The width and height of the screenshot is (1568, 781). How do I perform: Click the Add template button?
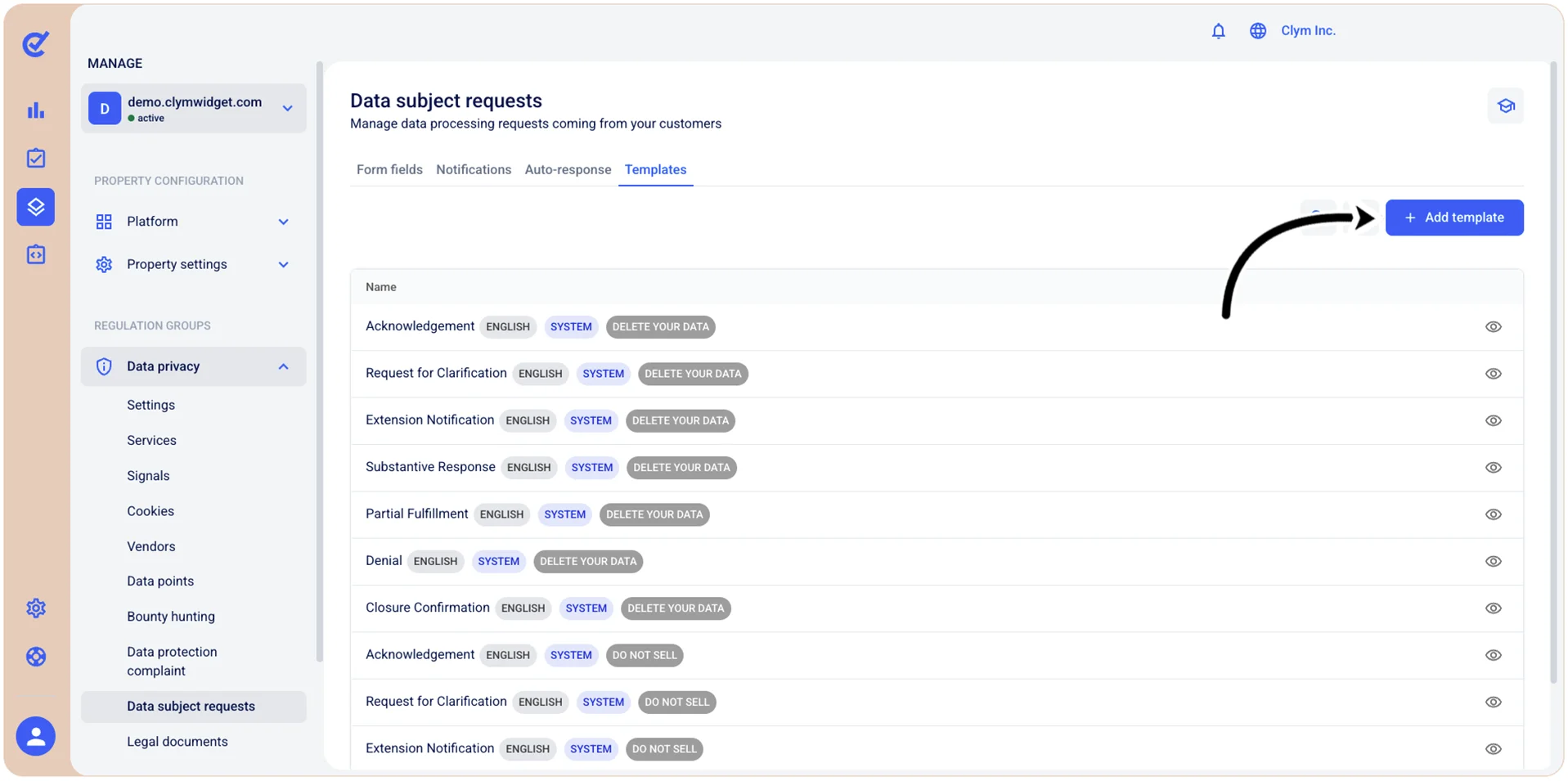[x=1454, y=218]
